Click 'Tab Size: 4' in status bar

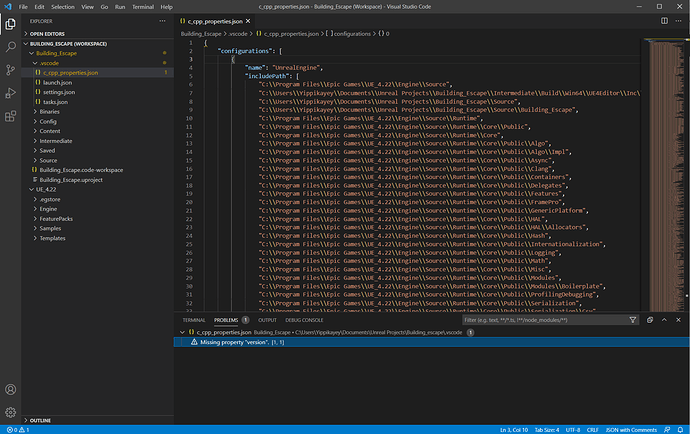[x=549, y=429]
